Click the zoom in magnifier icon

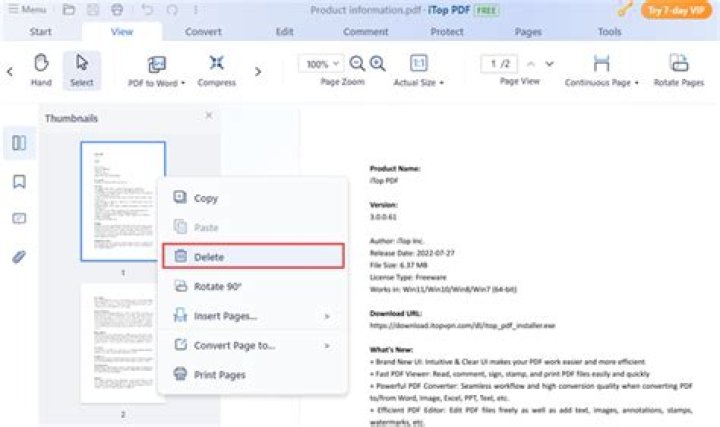377,63
